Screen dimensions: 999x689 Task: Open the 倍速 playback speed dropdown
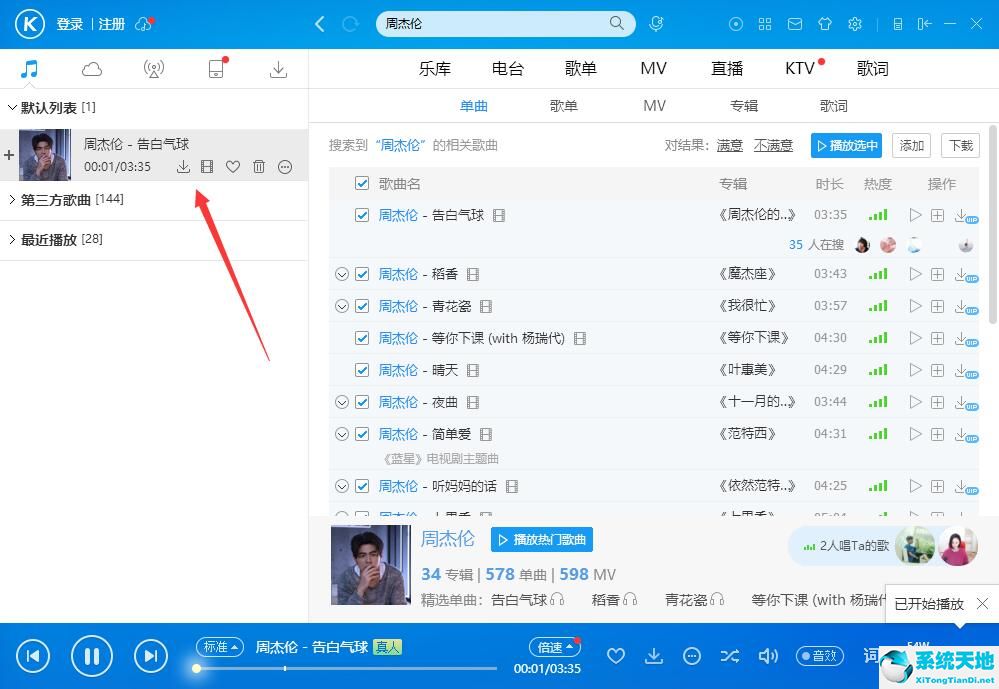554,647
